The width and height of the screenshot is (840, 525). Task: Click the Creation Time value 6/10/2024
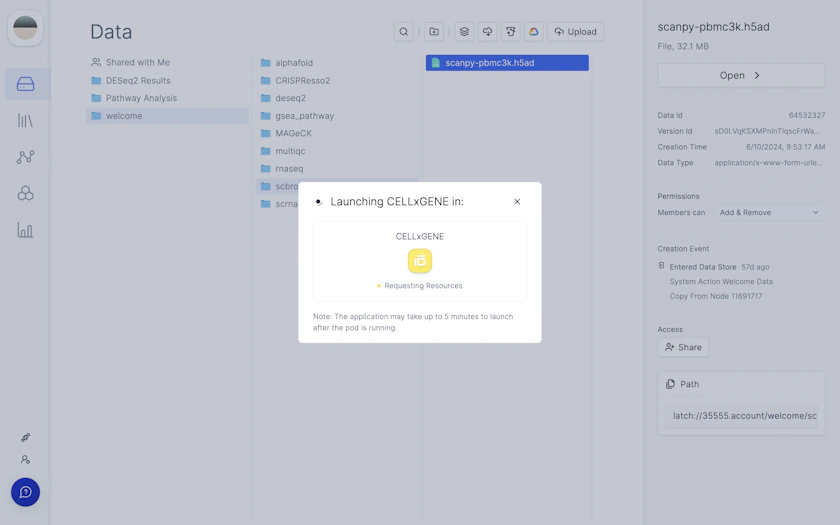[x=785, y=147]
